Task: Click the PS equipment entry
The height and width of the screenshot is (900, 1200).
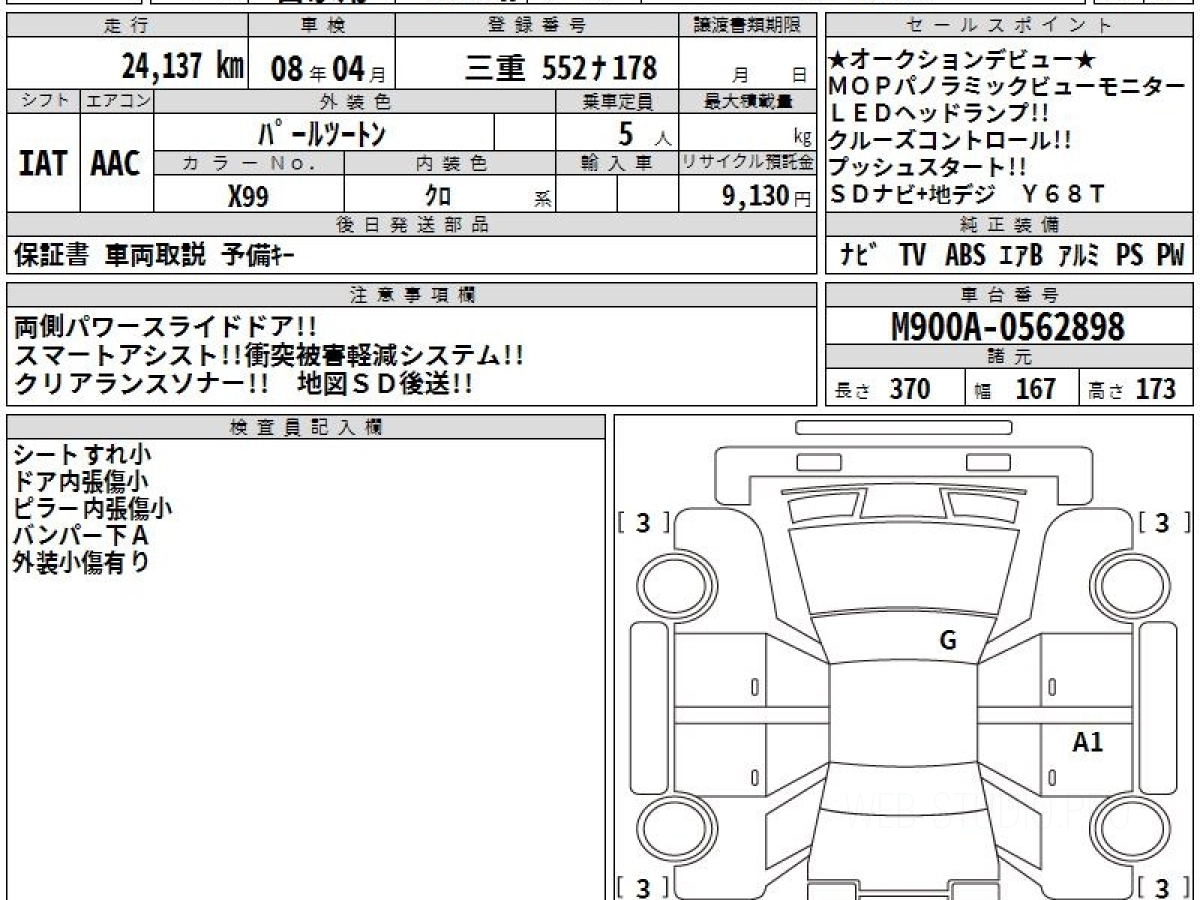Action: pyautogui.click(x=1129, y=255)
